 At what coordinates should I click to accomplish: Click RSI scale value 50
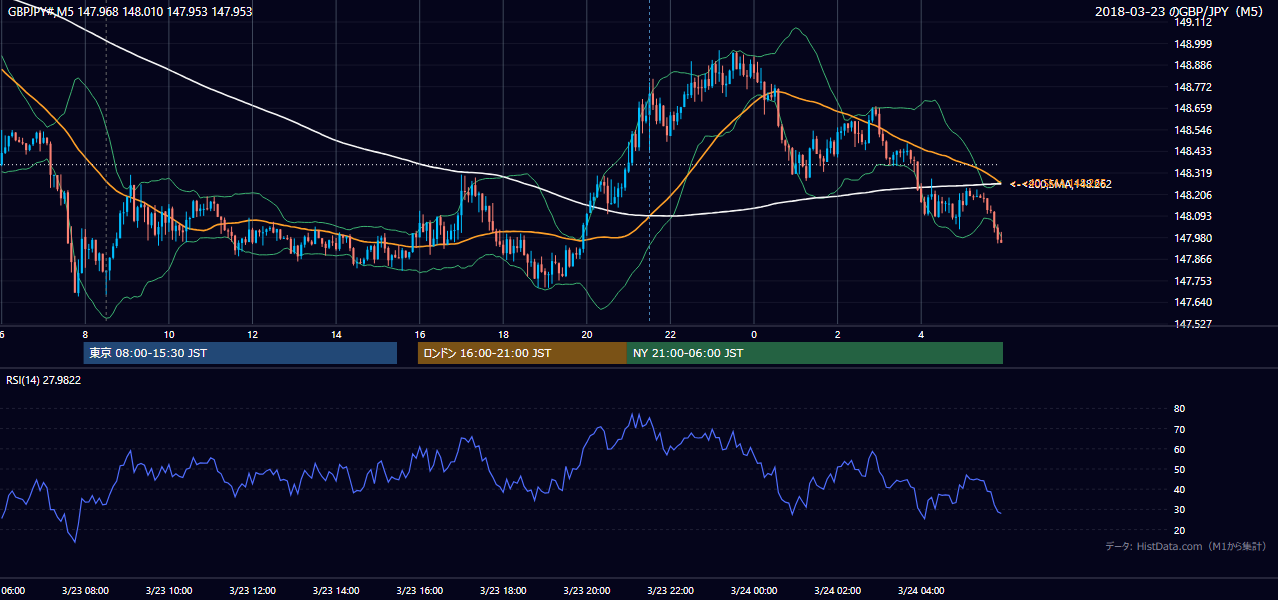(x=1179, y=469)
